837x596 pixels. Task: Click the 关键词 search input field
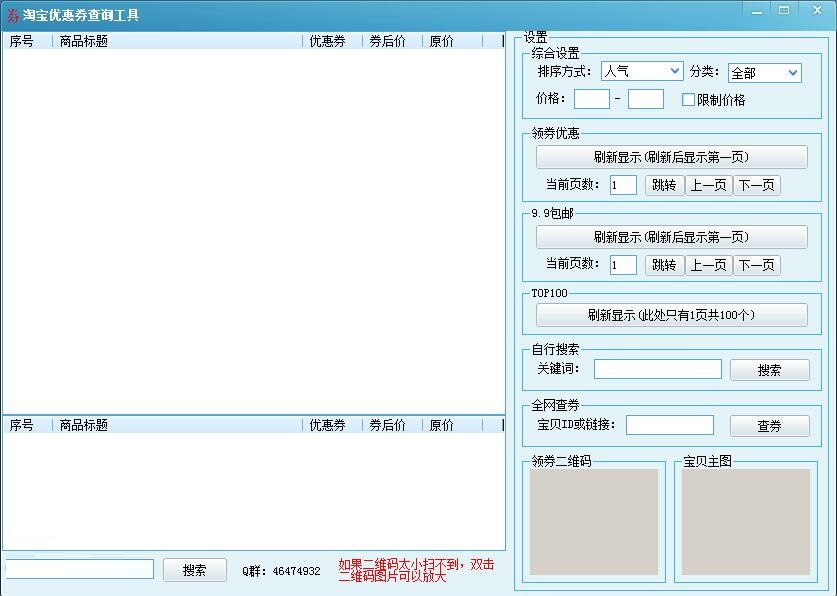[657, 369]
